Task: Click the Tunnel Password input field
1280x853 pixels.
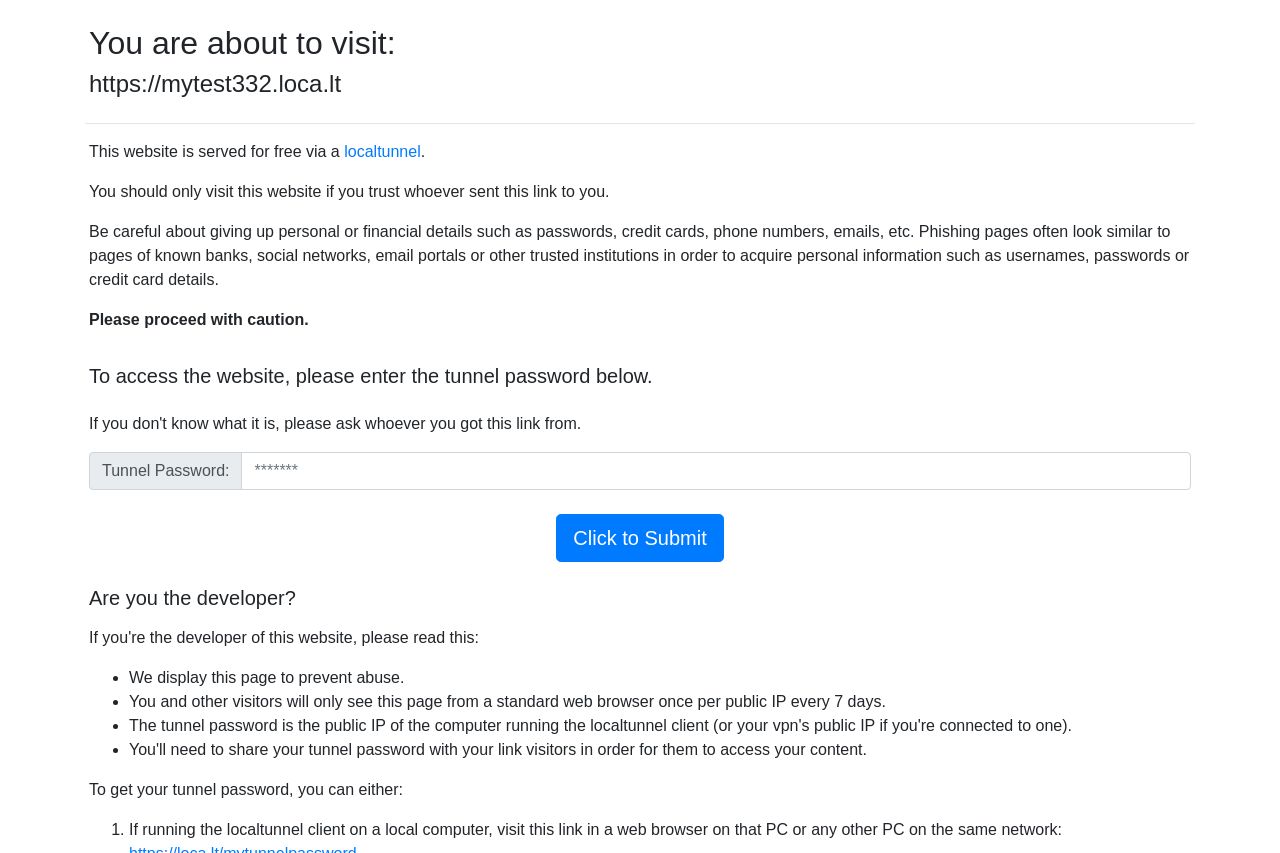Action: click(x=715, y=470)
